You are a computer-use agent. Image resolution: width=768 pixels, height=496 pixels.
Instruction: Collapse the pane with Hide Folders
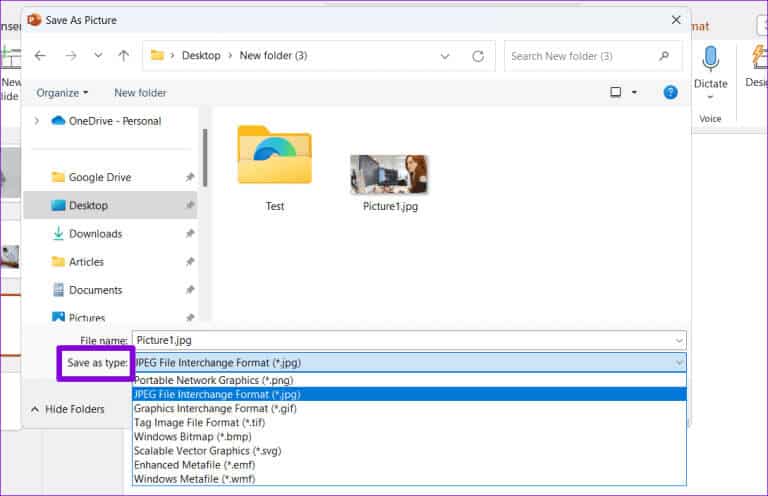click(67, 409)
